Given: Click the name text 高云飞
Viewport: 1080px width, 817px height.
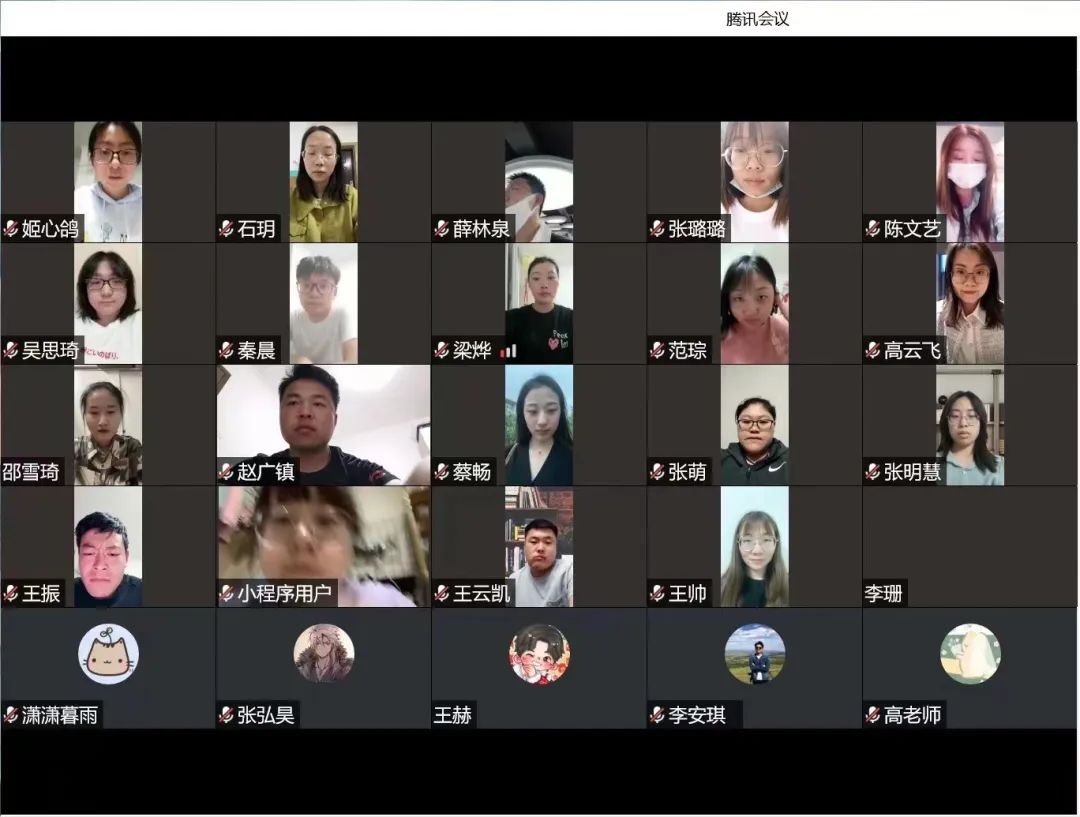Looking at the screenshot, I should point(913,351).
